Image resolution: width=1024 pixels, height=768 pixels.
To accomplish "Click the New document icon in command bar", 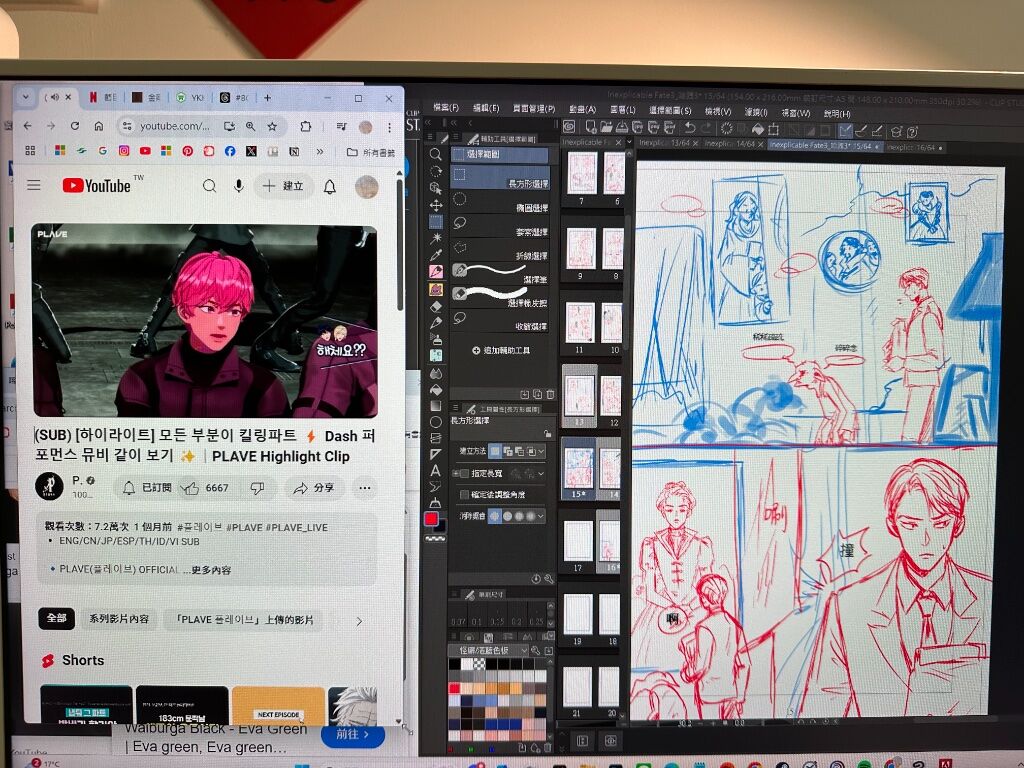I will click(x=590, y=128).
